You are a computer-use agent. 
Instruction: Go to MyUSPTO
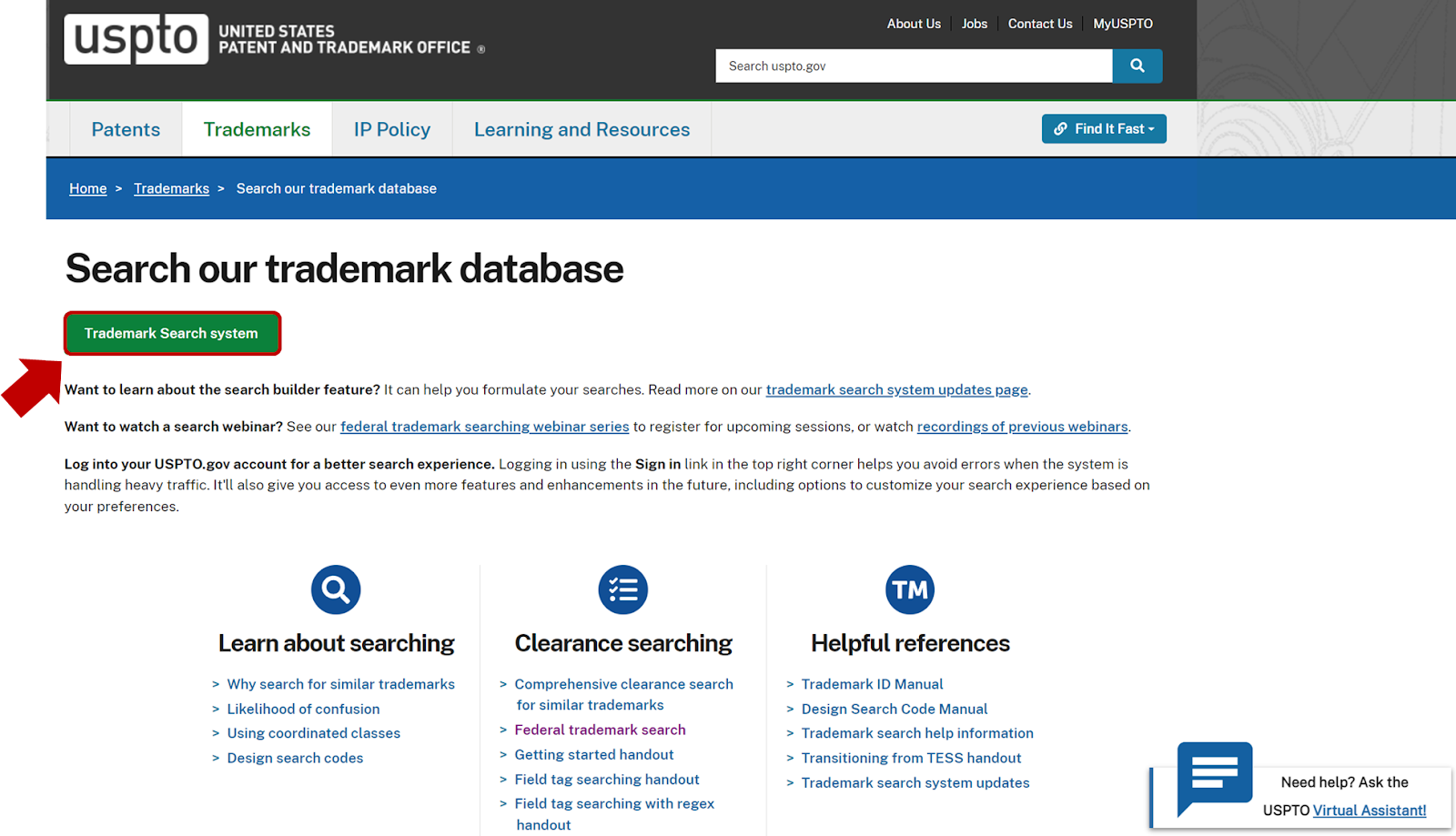tap(1123, 24)
